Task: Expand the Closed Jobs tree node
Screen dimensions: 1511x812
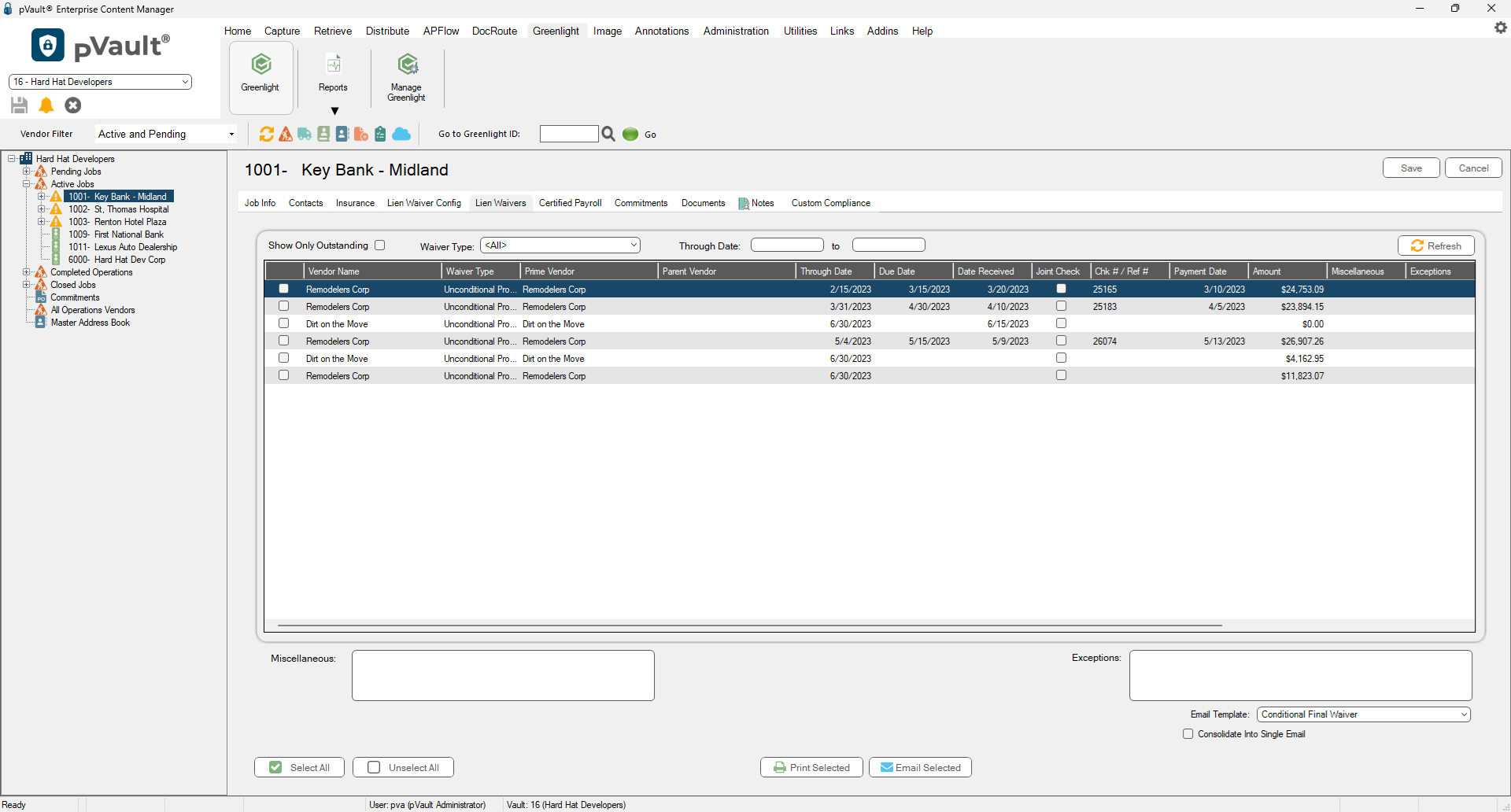Action: pyautogui.click(x=26, y=285)
